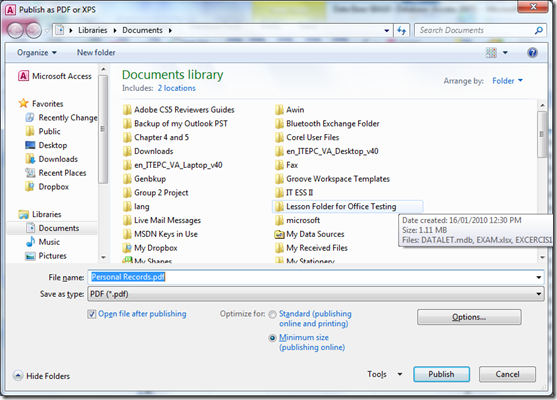Select the Microsoft Access icon in navigation pane
The width and height of the screenshot is (557, 400).
coord(23,76)
